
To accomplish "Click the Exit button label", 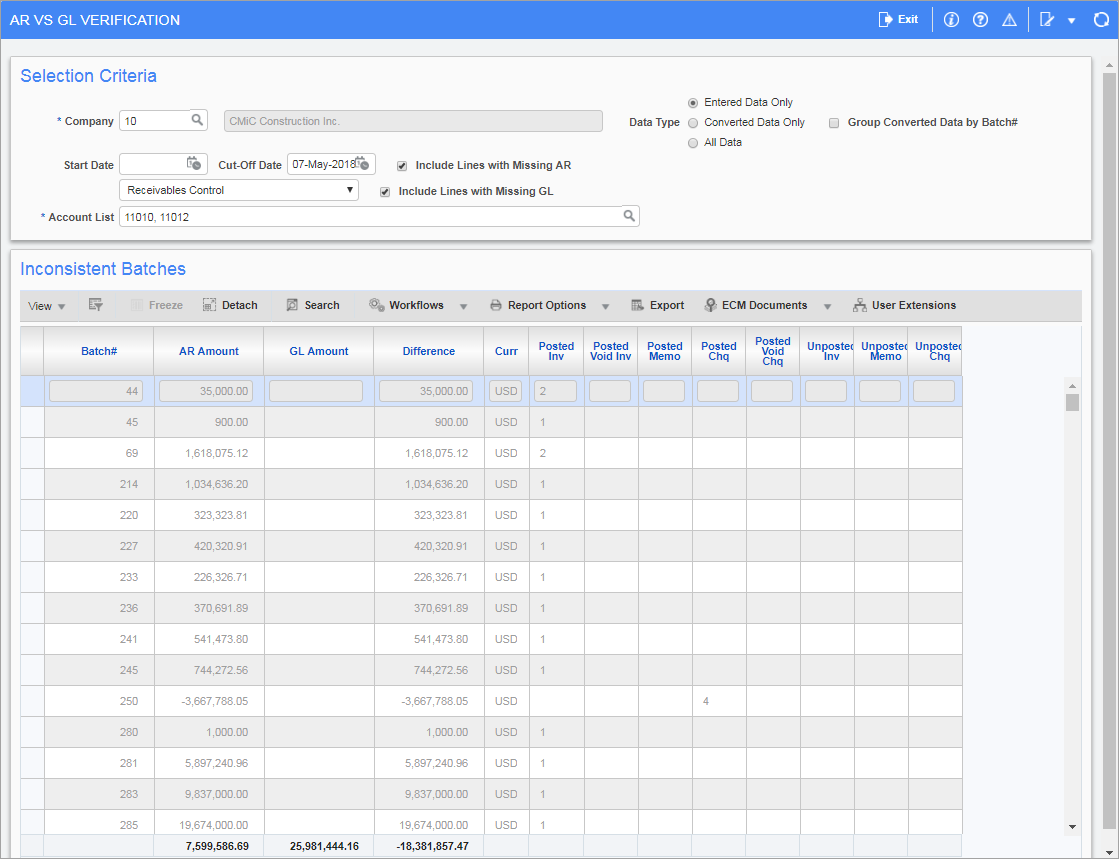I will pyautogui.click(x=908, y=19).
